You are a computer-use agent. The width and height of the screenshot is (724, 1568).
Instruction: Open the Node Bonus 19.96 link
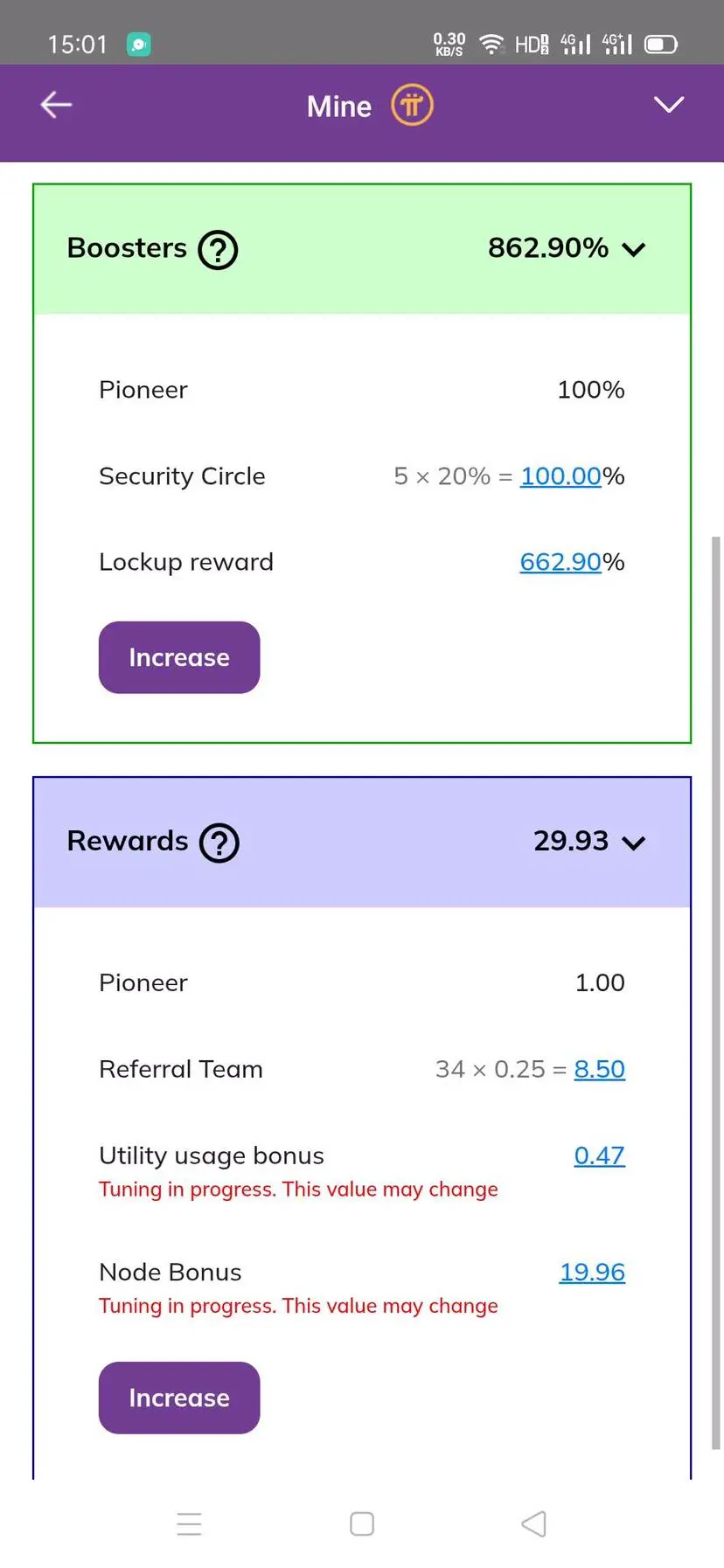592,1272
